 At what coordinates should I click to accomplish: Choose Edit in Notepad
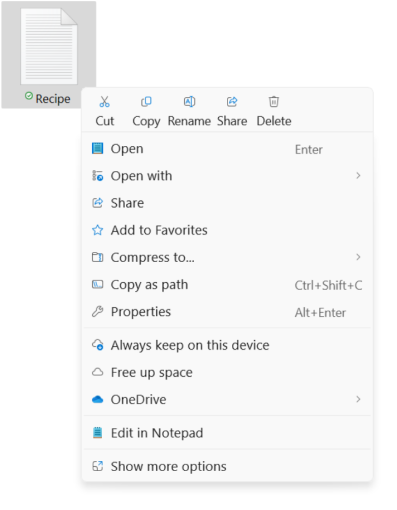coord(227,433)
